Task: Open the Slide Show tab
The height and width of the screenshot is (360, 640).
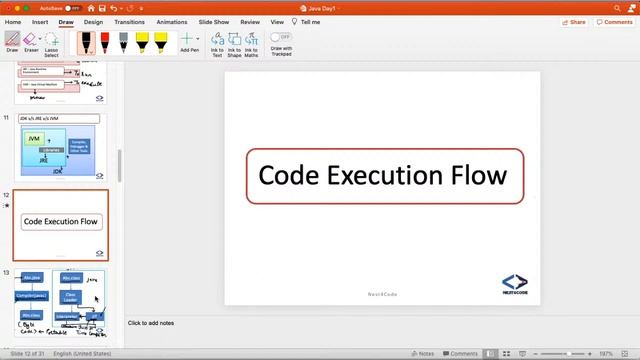Action: click(214, 22)
